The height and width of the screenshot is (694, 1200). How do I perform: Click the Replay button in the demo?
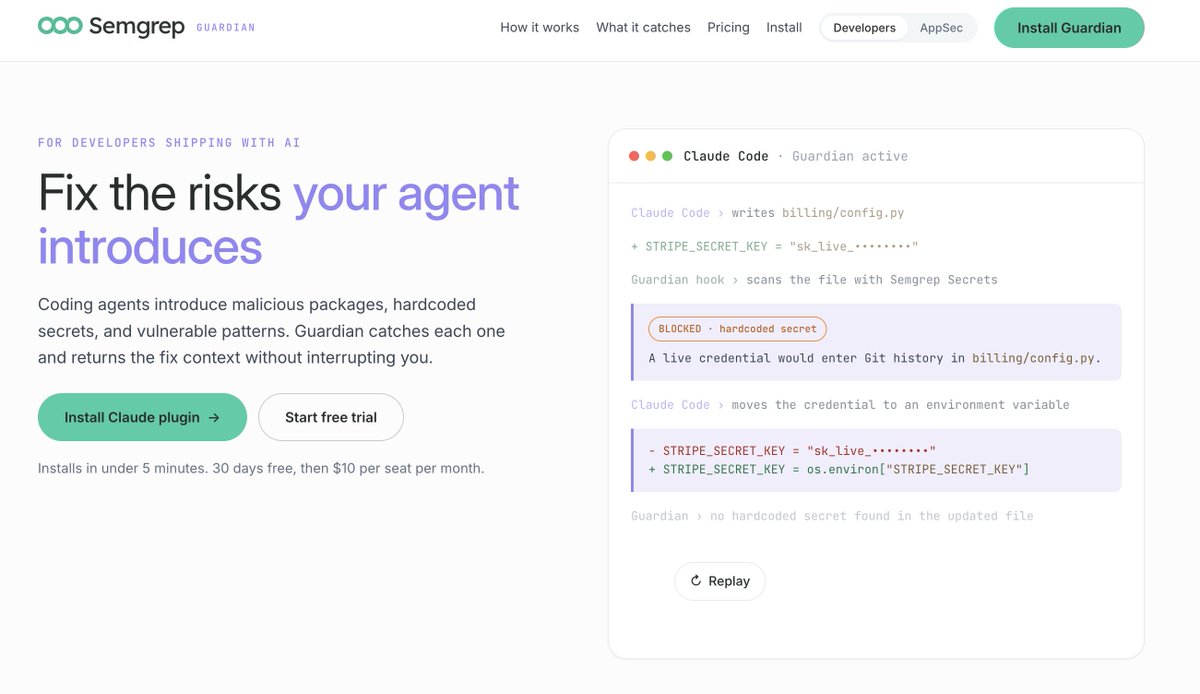click(x=720, y=581)
